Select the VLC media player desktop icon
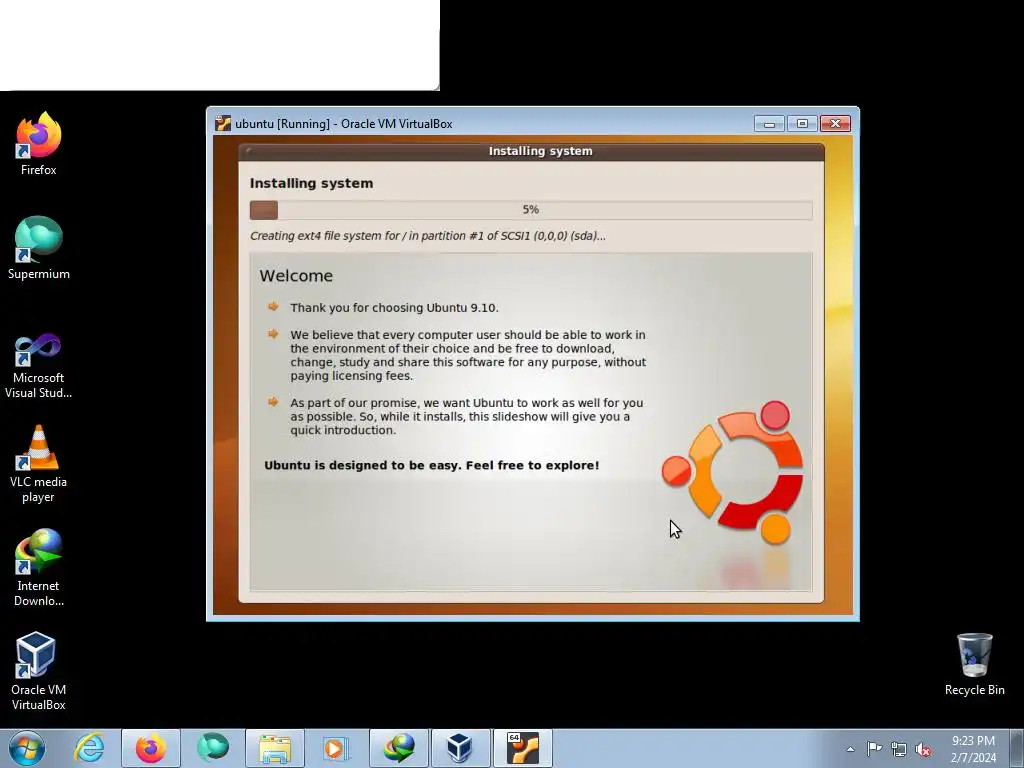The height and width of the screenshot is (768, 1024). 39,464
